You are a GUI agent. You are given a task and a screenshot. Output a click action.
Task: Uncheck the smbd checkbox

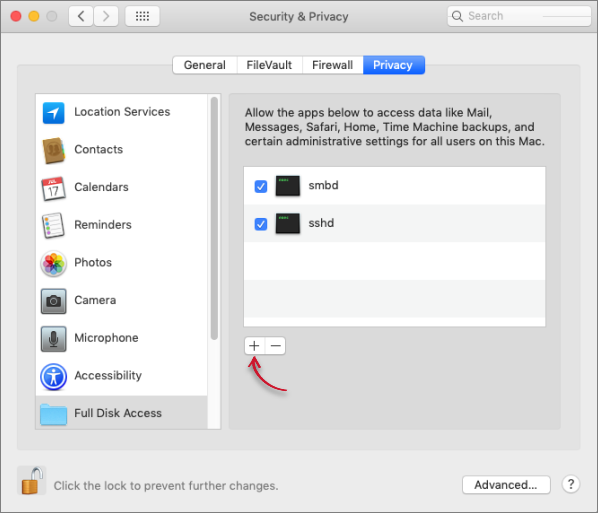[261, 187]
